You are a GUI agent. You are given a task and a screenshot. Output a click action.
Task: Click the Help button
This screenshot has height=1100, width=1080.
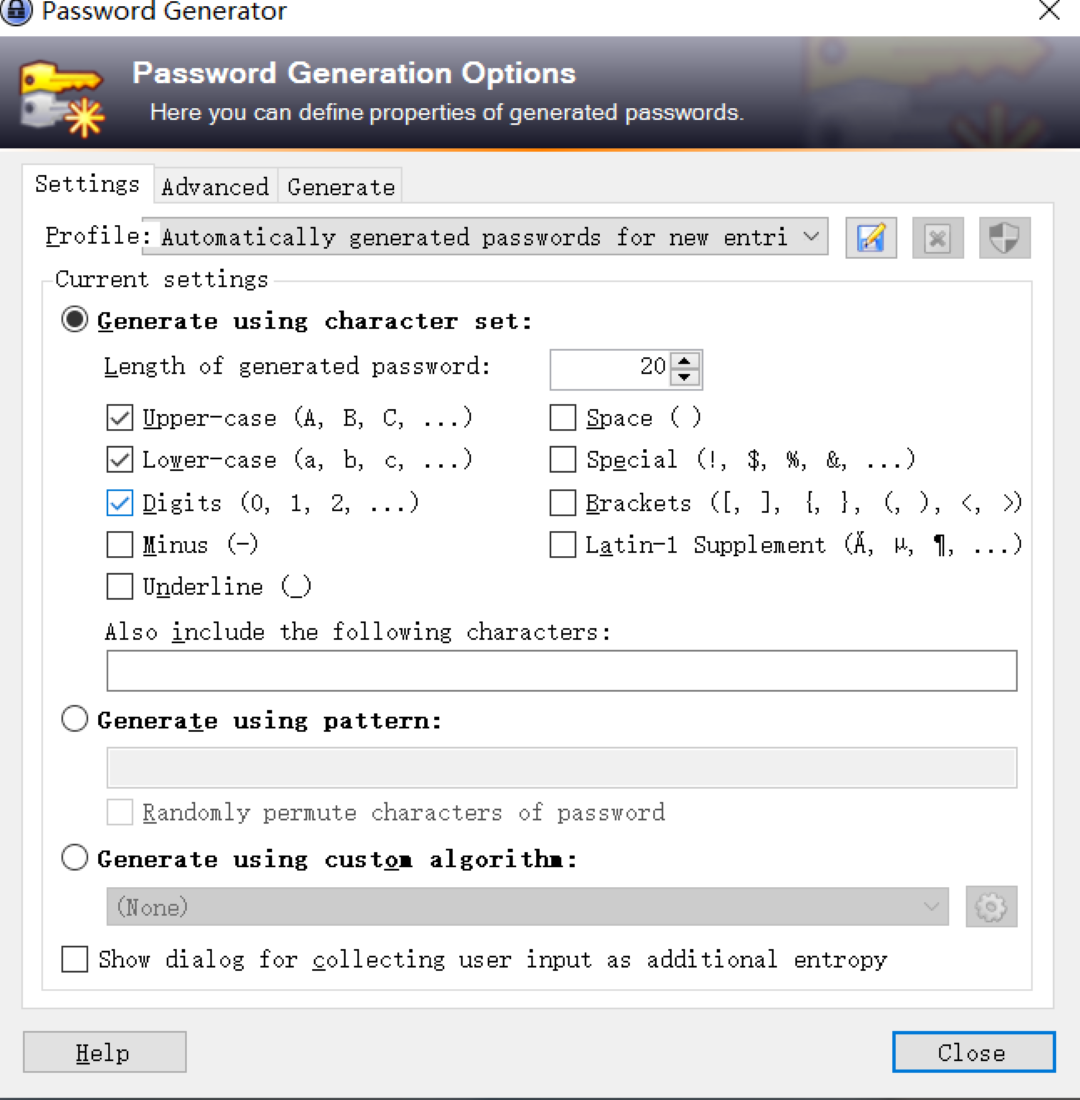click(104, 1052)
